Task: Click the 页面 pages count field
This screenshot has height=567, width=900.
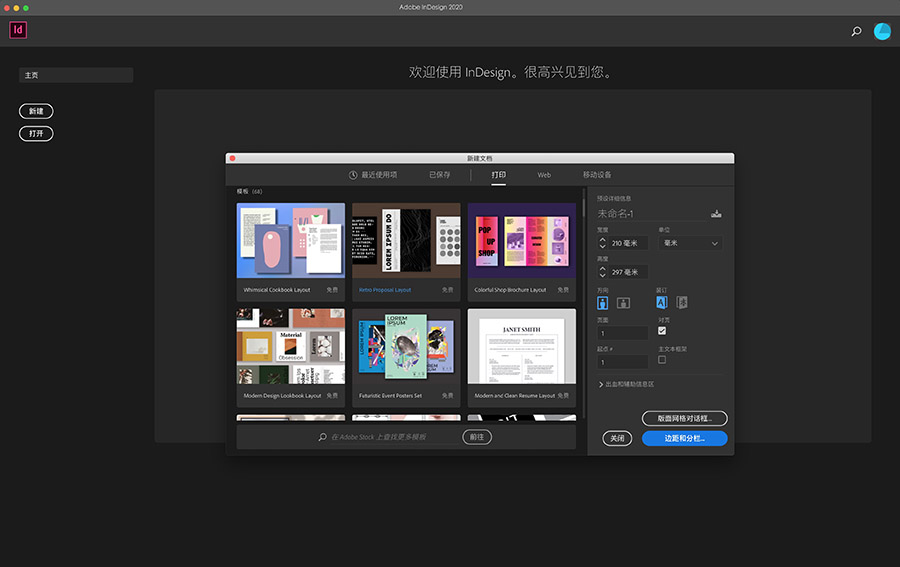Action: [623, 333]
